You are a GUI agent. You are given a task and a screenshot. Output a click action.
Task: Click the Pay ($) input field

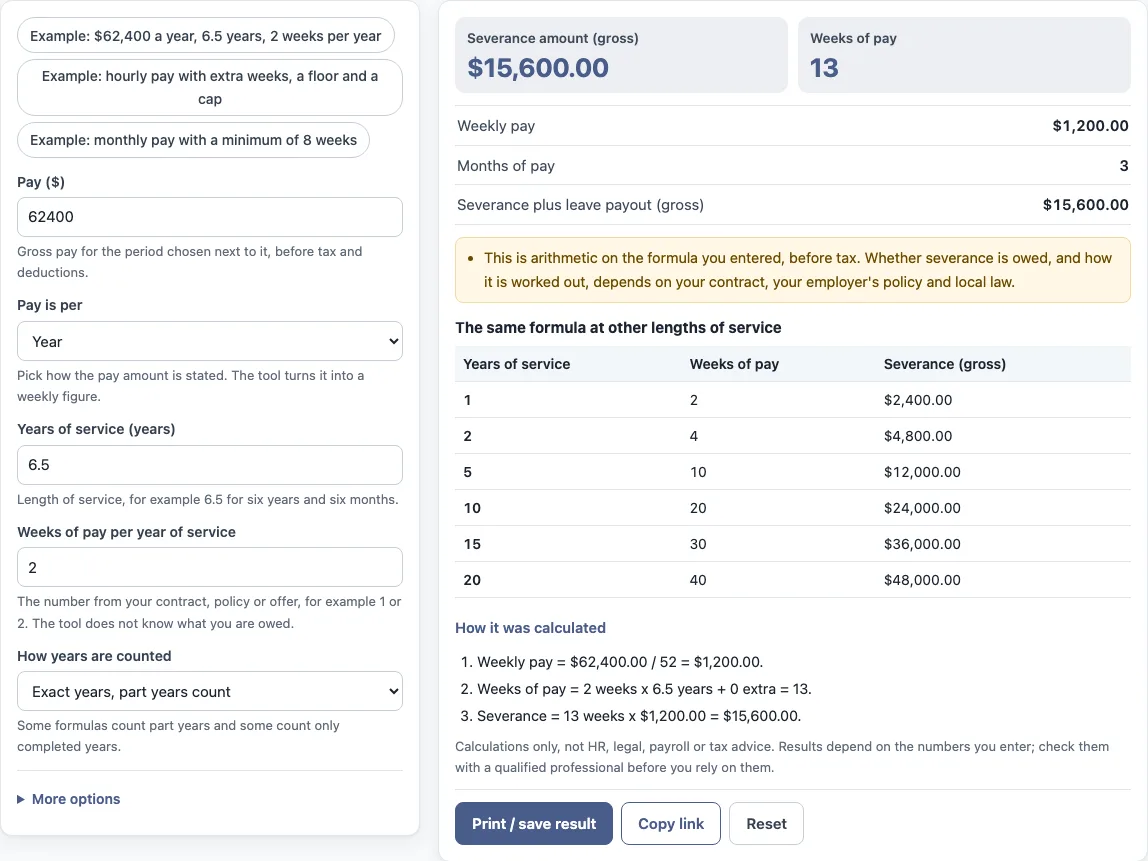209,217
